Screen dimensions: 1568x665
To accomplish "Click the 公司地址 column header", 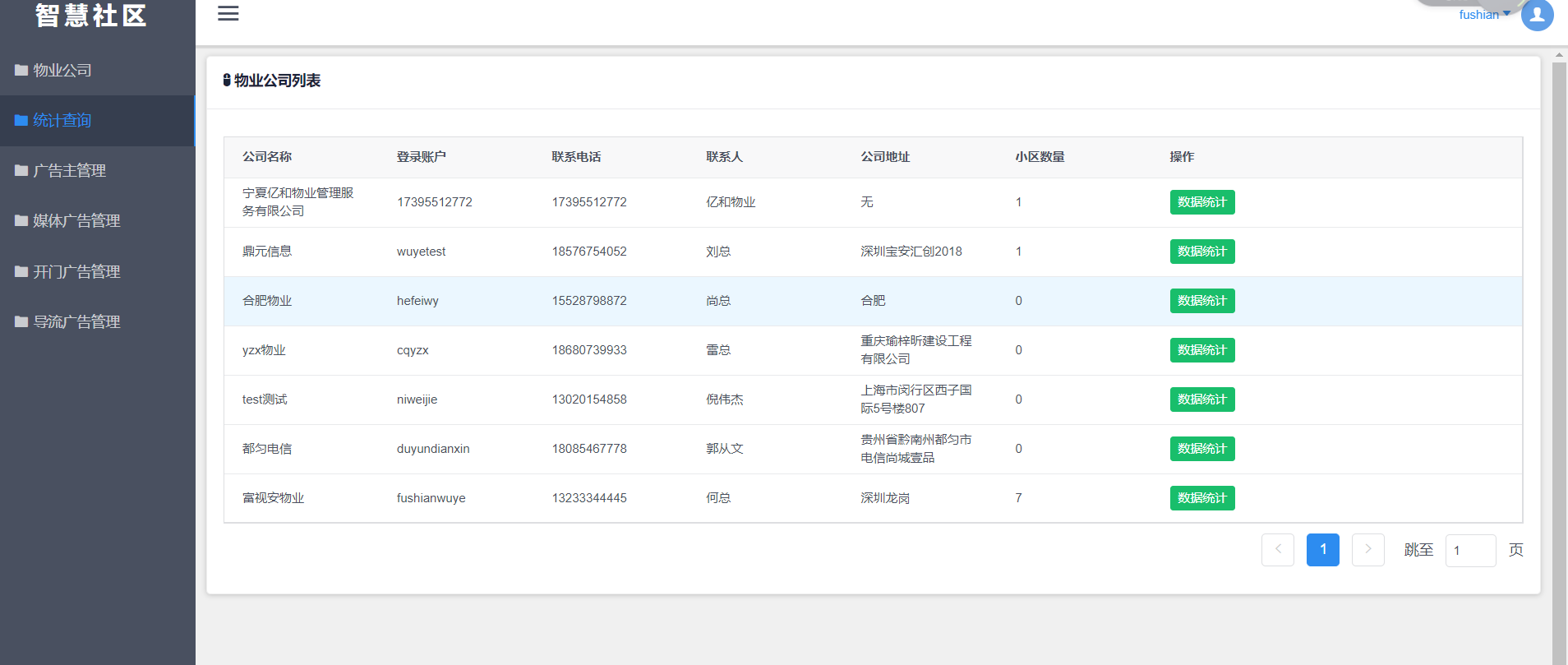I will [885, 157].
